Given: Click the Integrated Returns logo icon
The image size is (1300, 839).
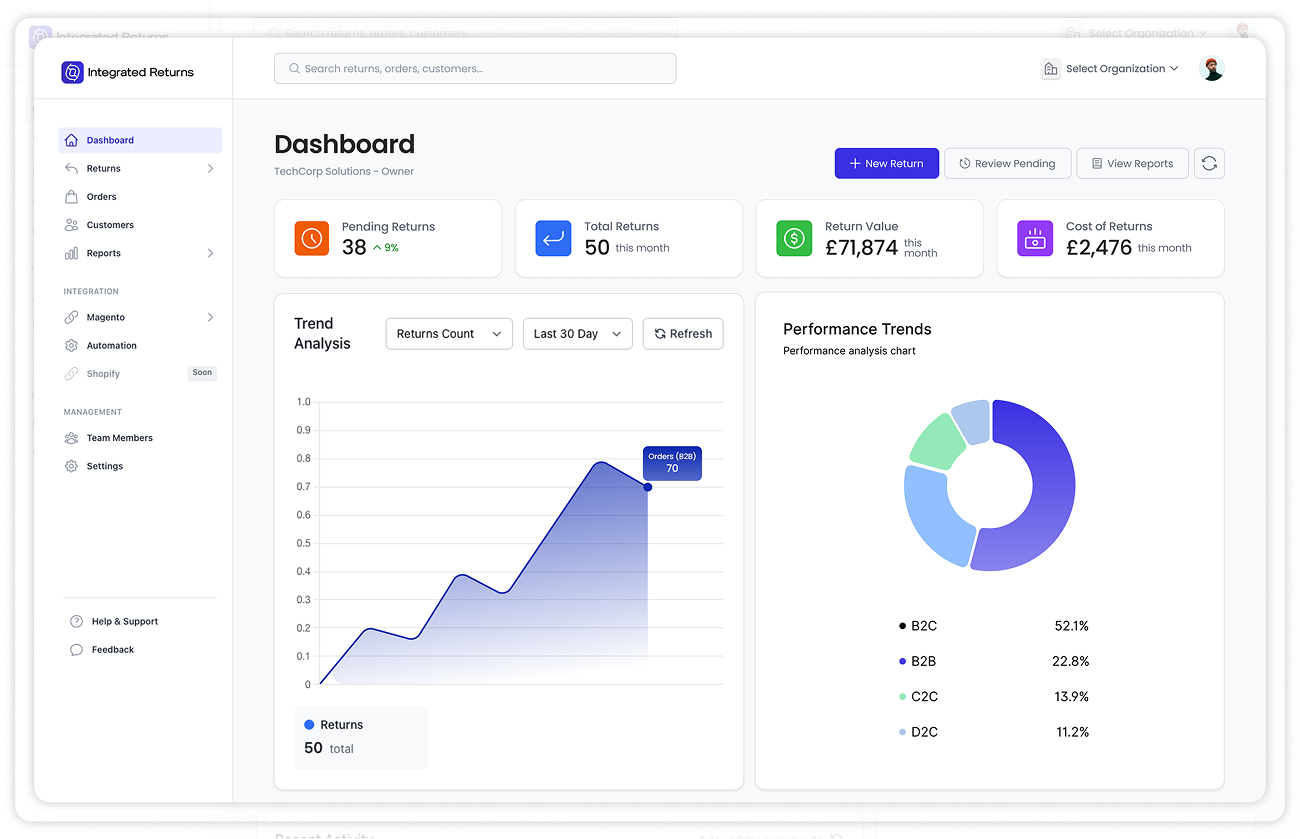Looking at the screenshot, I should [72, 72].
